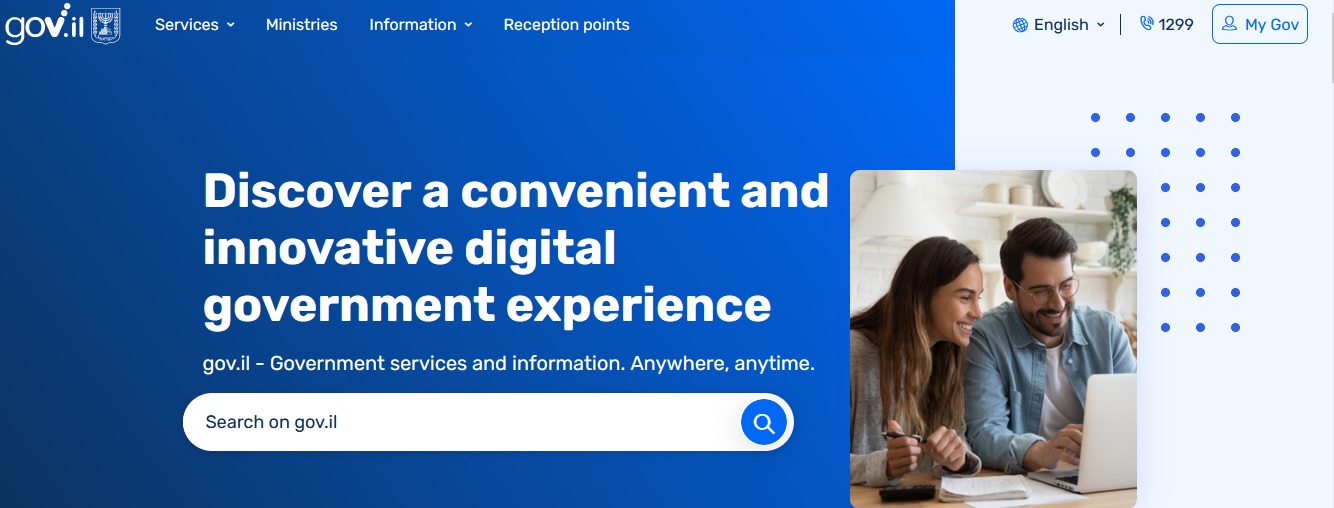The height and width of the screenshot is (508, 1334).
Task: Click the gov.il tagline about services anywhere, anytime
Action: point(508,363)
